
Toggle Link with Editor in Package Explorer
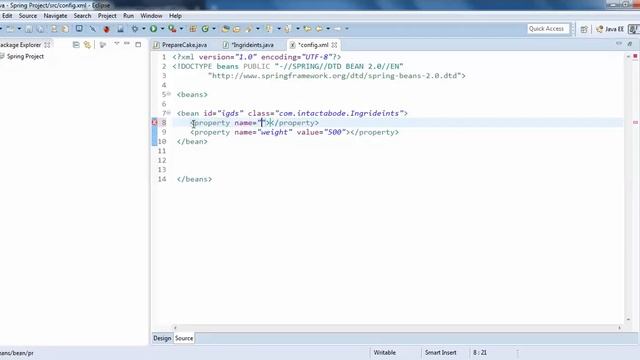[87, 44]
